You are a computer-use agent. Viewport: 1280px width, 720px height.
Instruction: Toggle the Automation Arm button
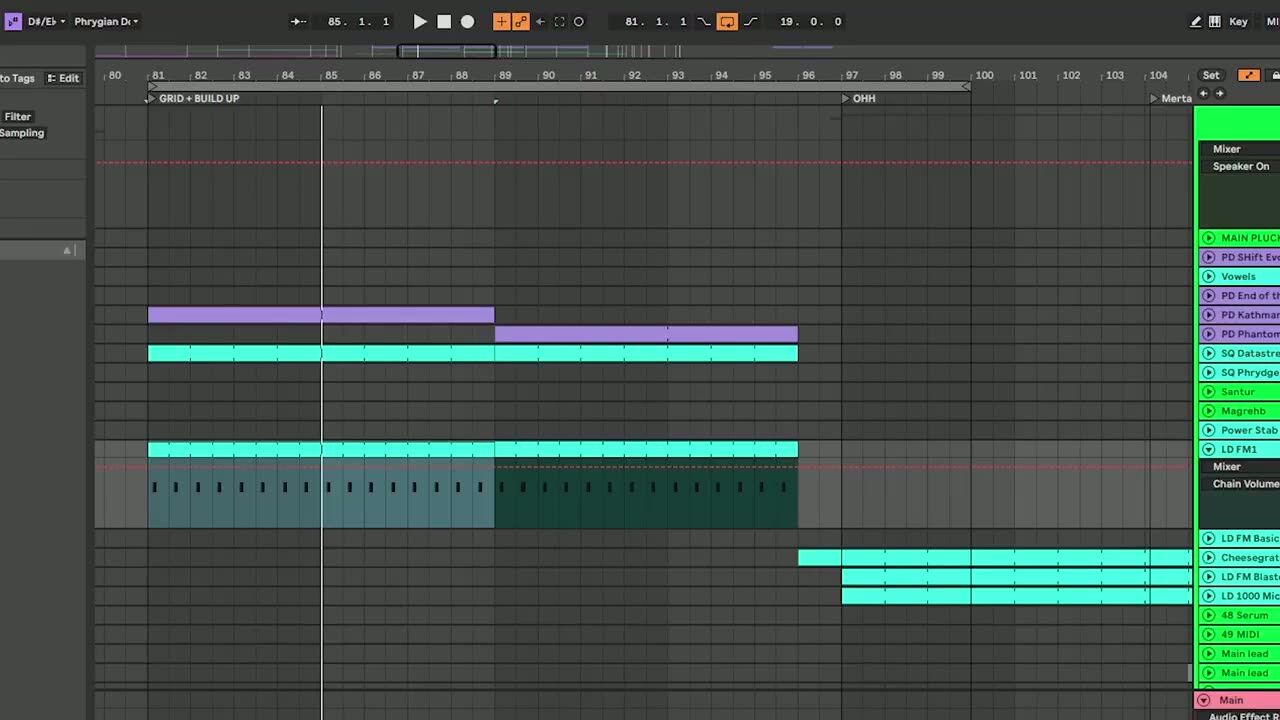(521, 21)
